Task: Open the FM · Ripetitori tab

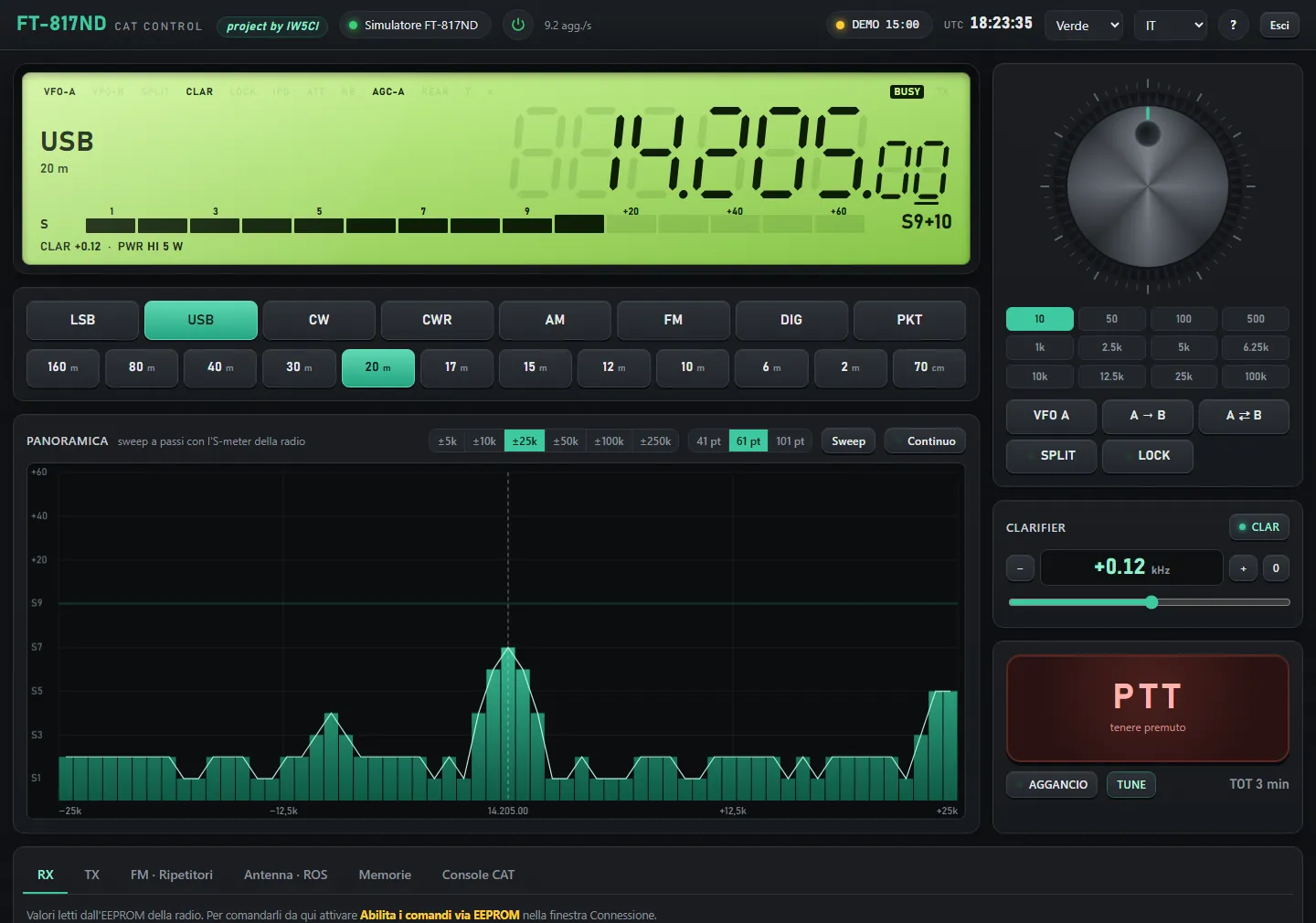Action: (172, 875)
